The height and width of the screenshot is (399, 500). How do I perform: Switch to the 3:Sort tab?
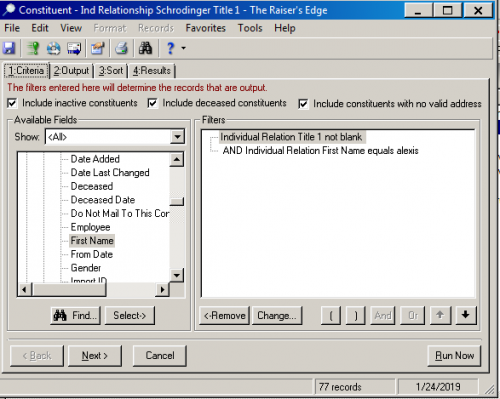[111, 71]
